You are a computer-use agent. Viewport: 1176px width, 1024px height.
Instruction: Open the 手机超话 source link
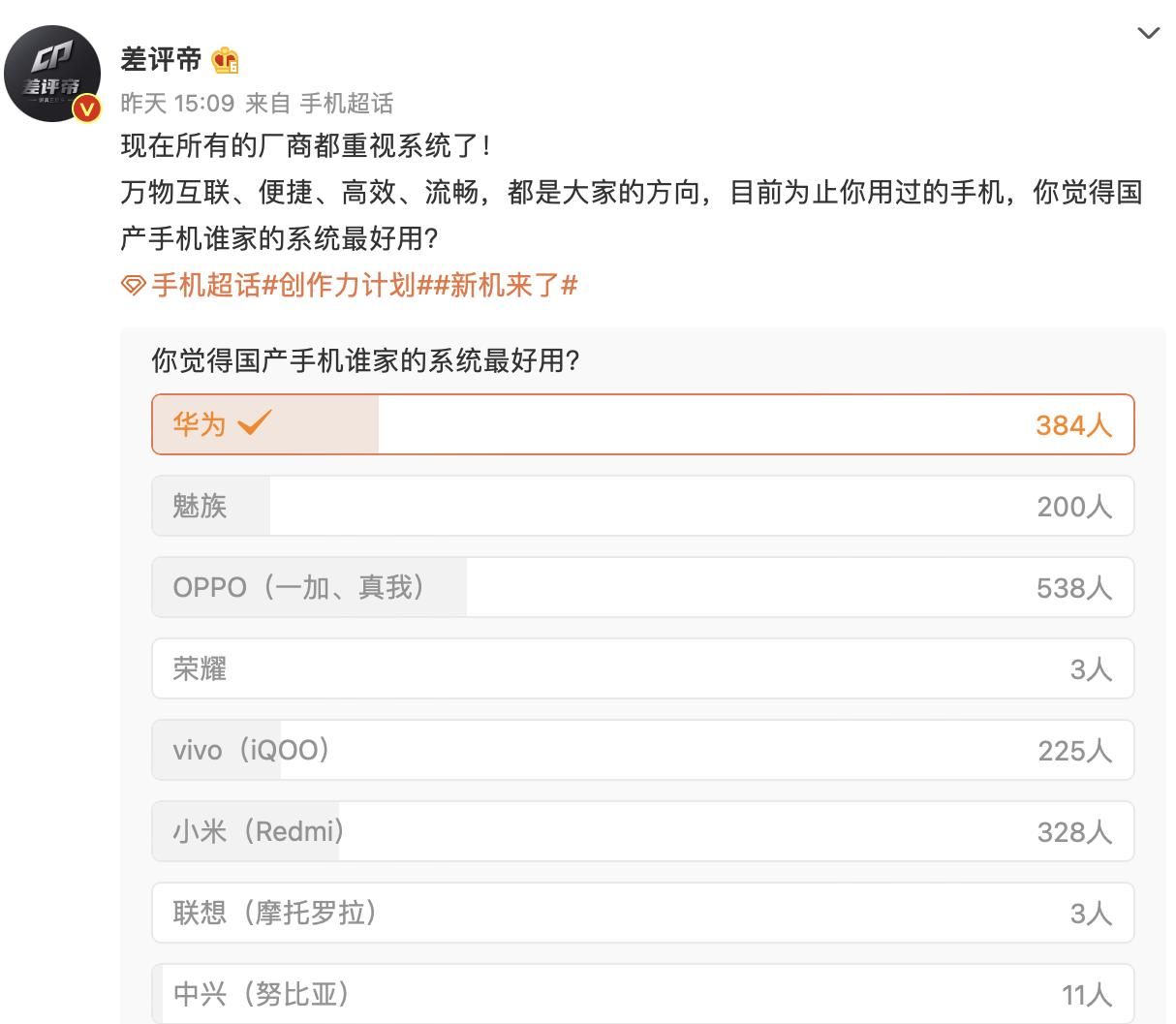(347, 104)
